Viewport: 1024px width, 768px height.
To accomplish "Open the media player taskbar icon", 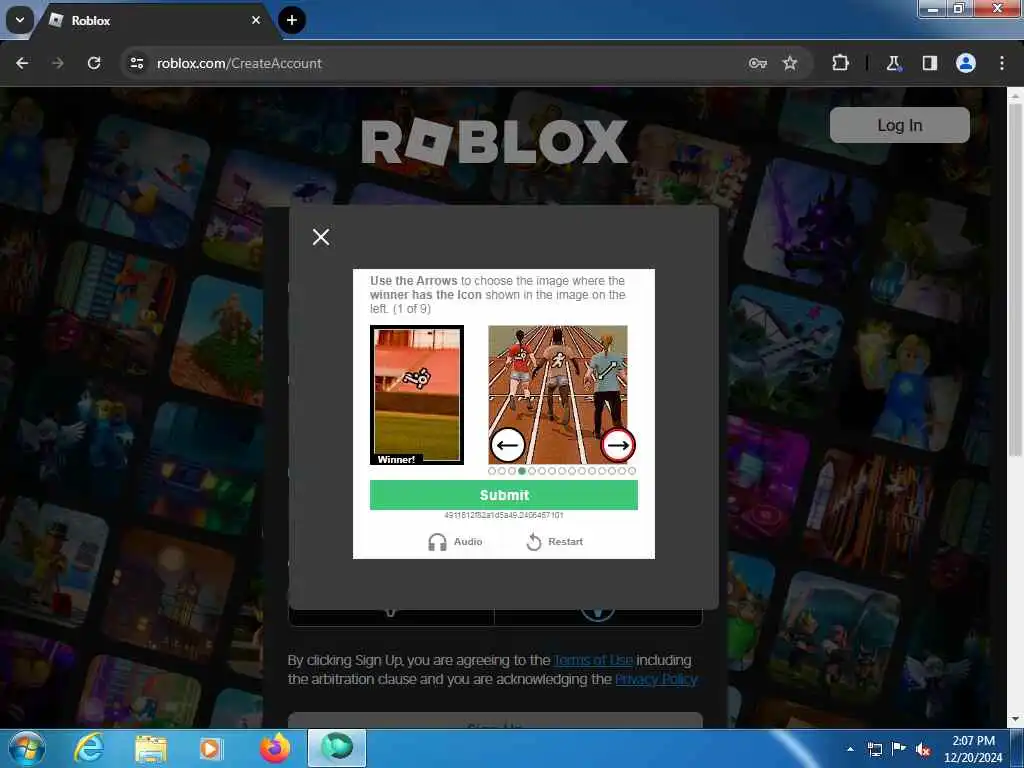I will click(x=210, y=748).
